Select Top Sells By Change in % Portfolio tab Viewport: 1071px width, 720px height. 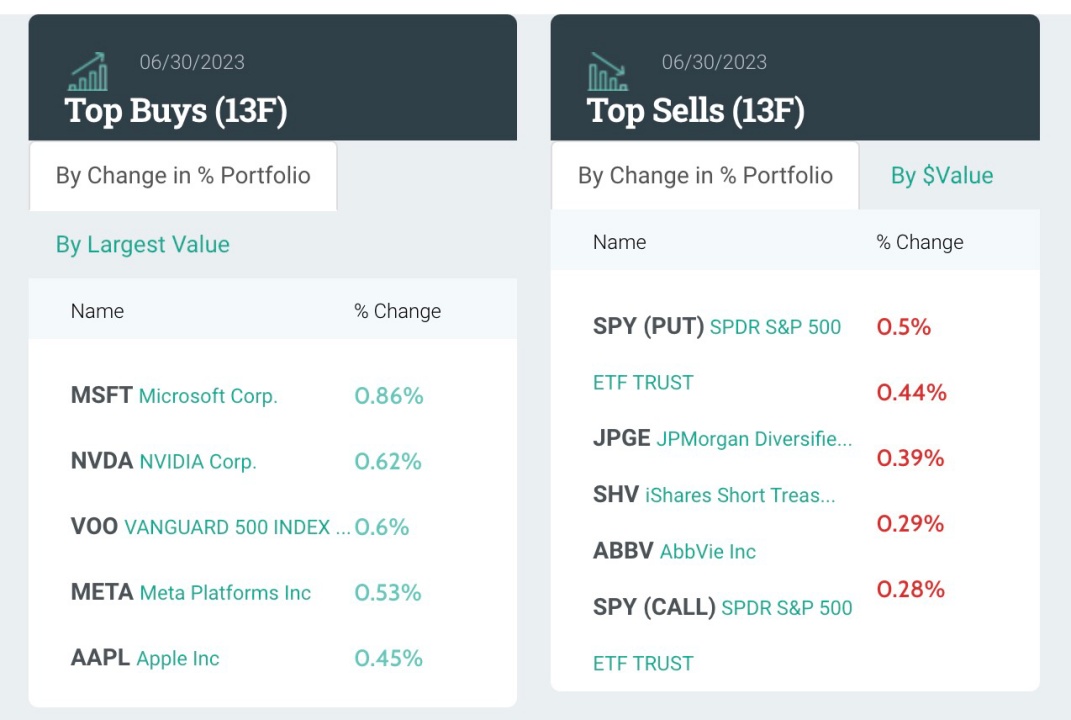pyautogui.click(x=705, y=176)
